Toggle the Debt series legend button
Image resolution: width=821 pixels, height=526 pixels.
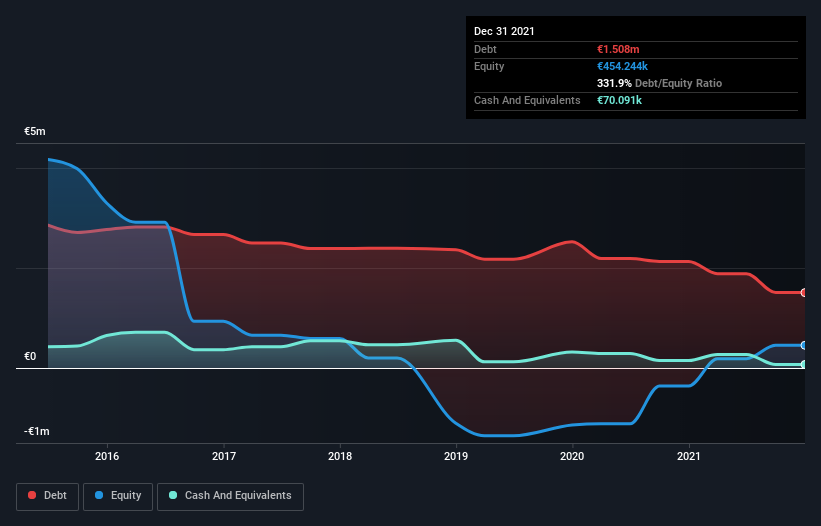48,496
